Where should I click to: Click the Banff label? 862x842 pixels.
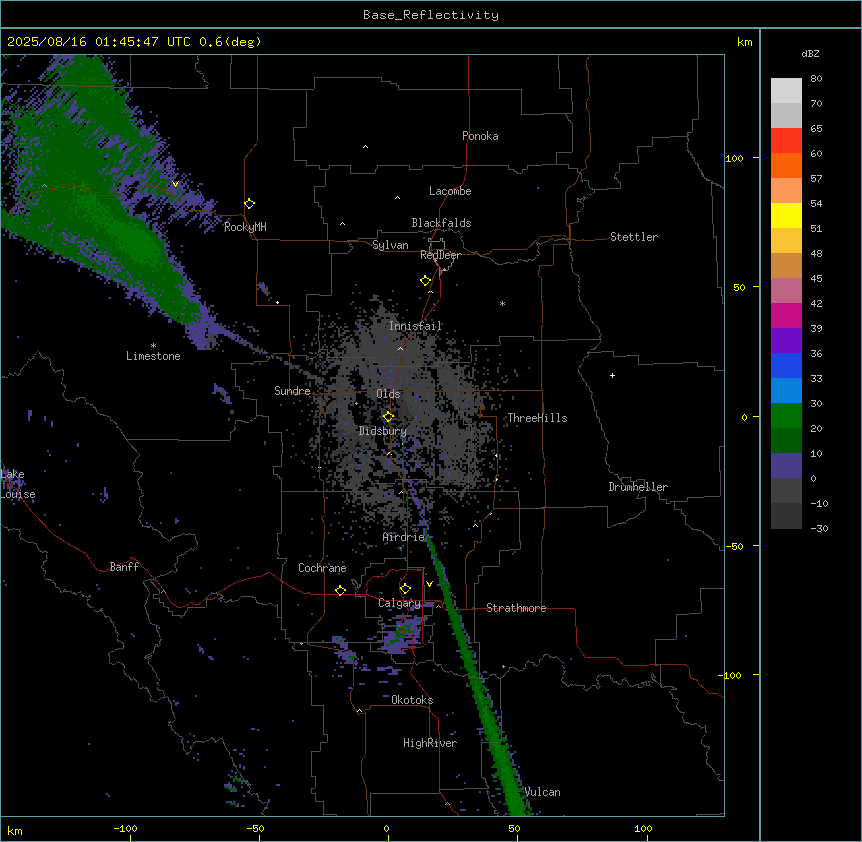pos(124,567)
